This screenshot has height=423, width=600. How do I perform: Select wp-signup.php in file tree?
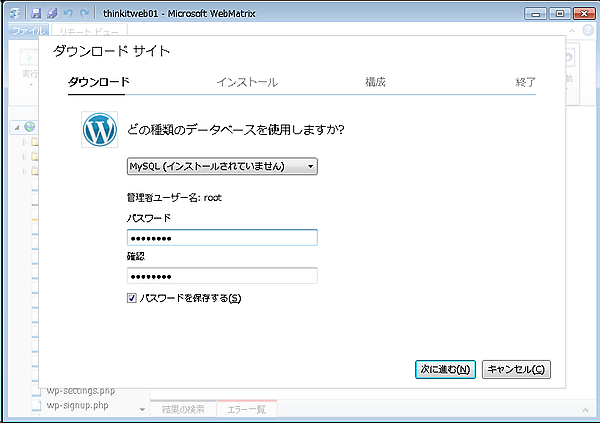pos(77,405)
